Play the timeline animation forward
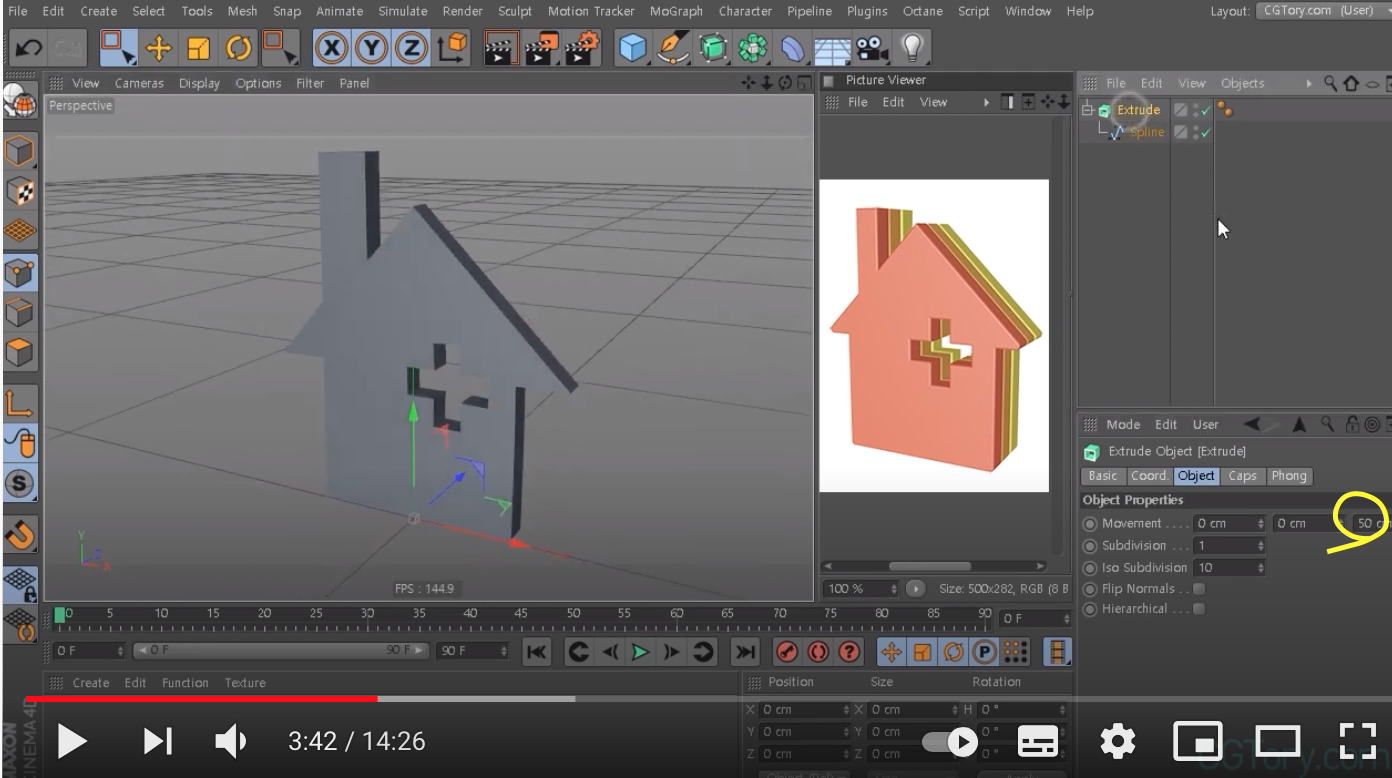 (640, 652)
